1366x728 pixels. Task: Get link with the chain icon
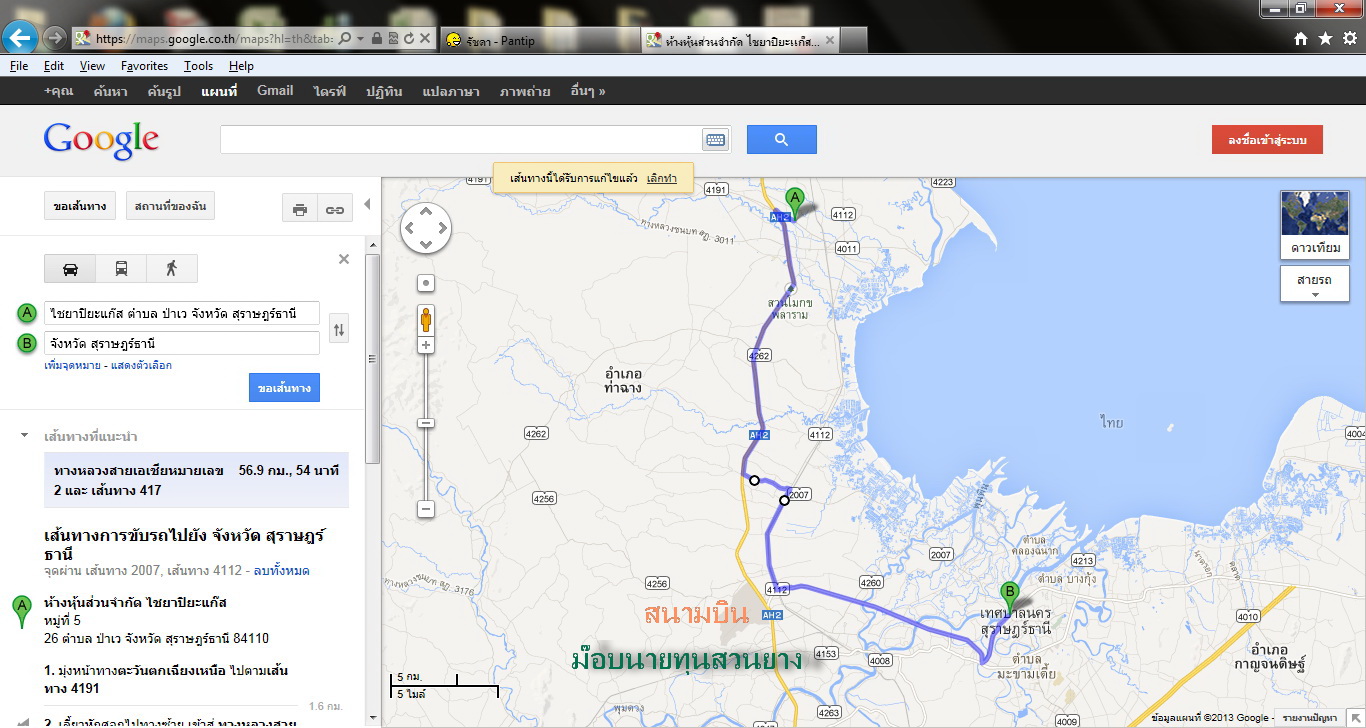coord(334,209)
